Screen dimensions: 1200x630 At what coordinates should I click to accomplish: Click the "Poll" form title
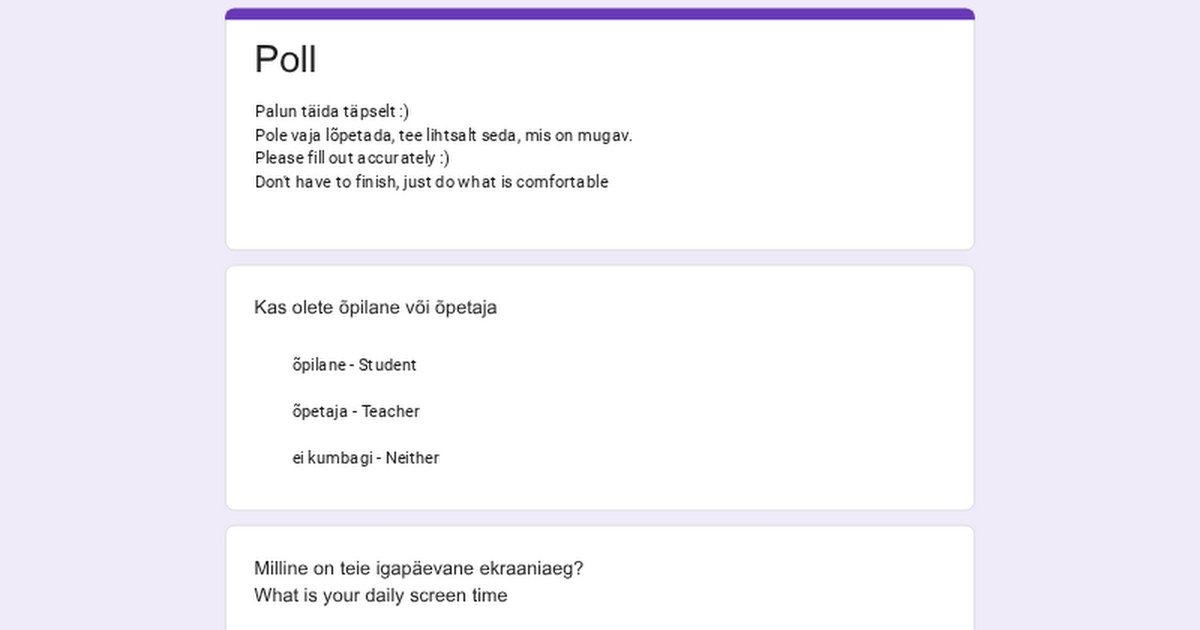pos(286,59)
